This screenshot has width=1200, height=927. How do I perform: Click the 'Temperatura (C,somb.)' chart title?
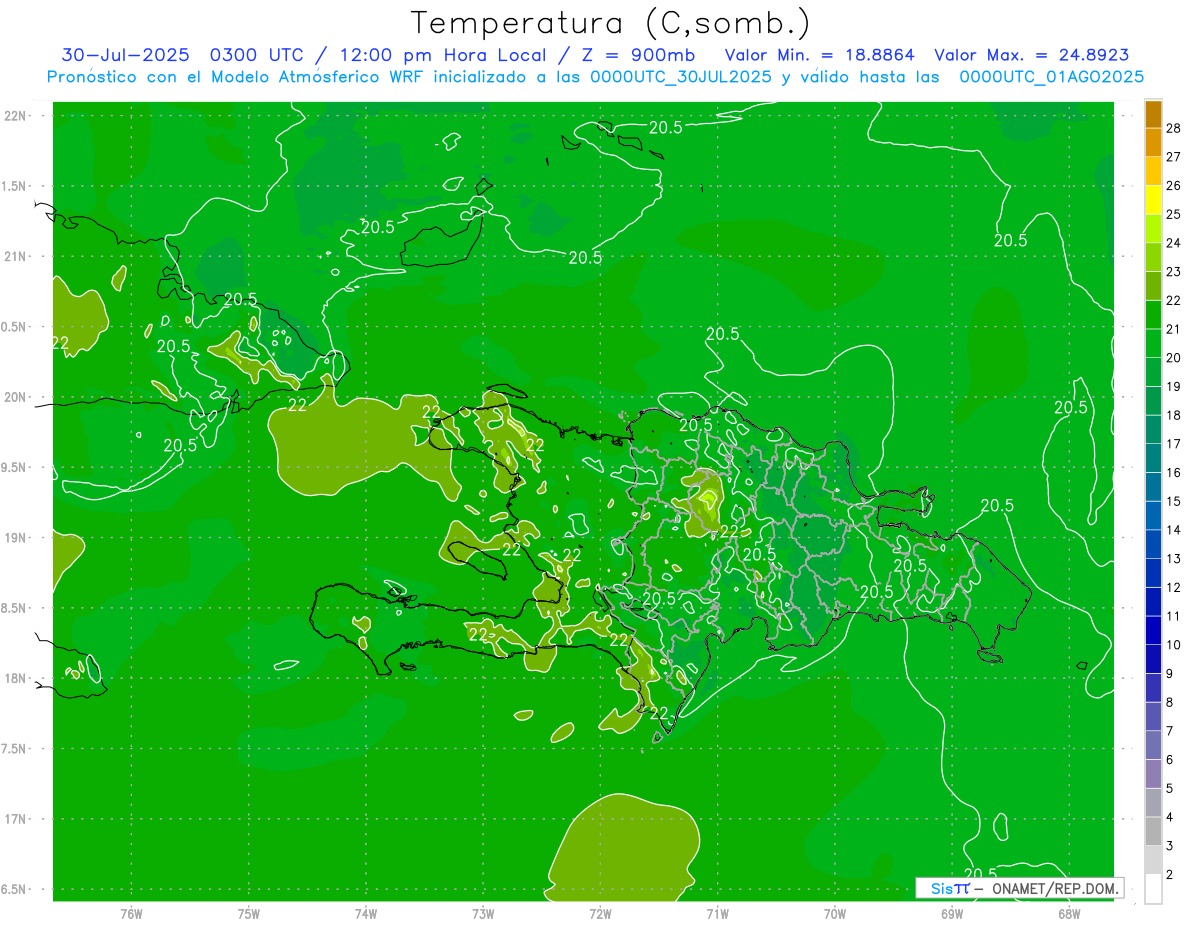click(611, 23)
